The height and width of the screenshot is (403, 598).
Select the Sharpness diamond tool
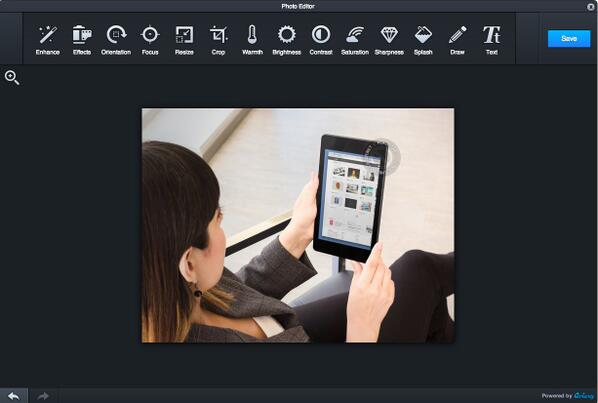click(x=389, y=40)
